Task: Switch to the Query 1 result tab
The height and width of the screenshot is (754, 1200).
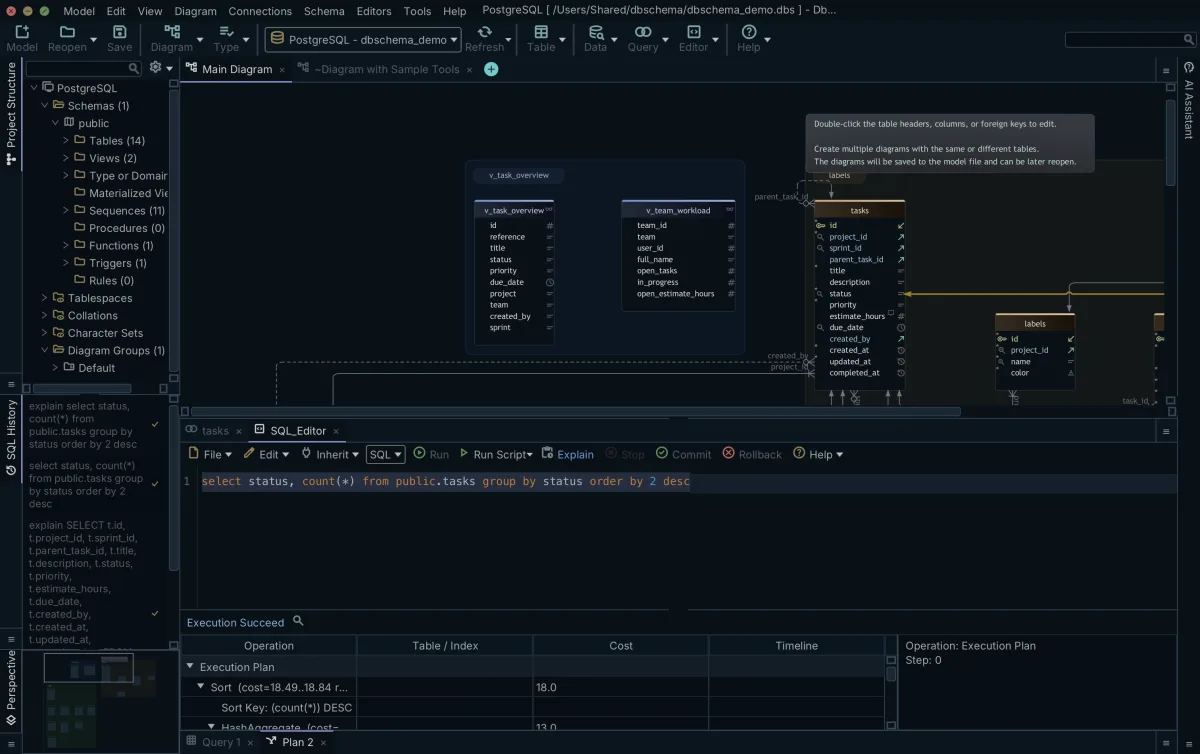Action: coord(221,742)
